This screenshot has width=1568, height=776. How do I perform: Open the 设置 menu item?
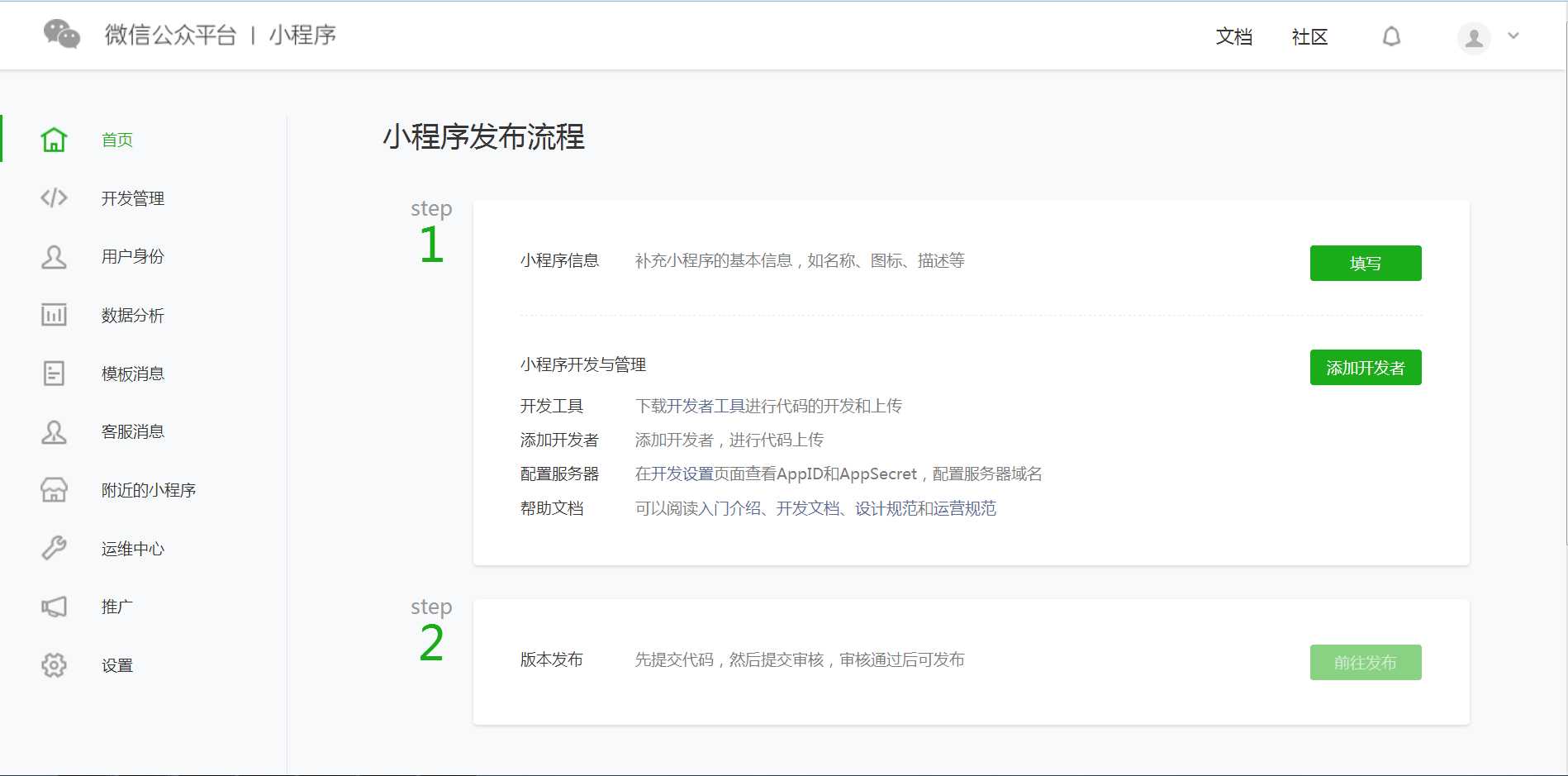pos(117,665)
